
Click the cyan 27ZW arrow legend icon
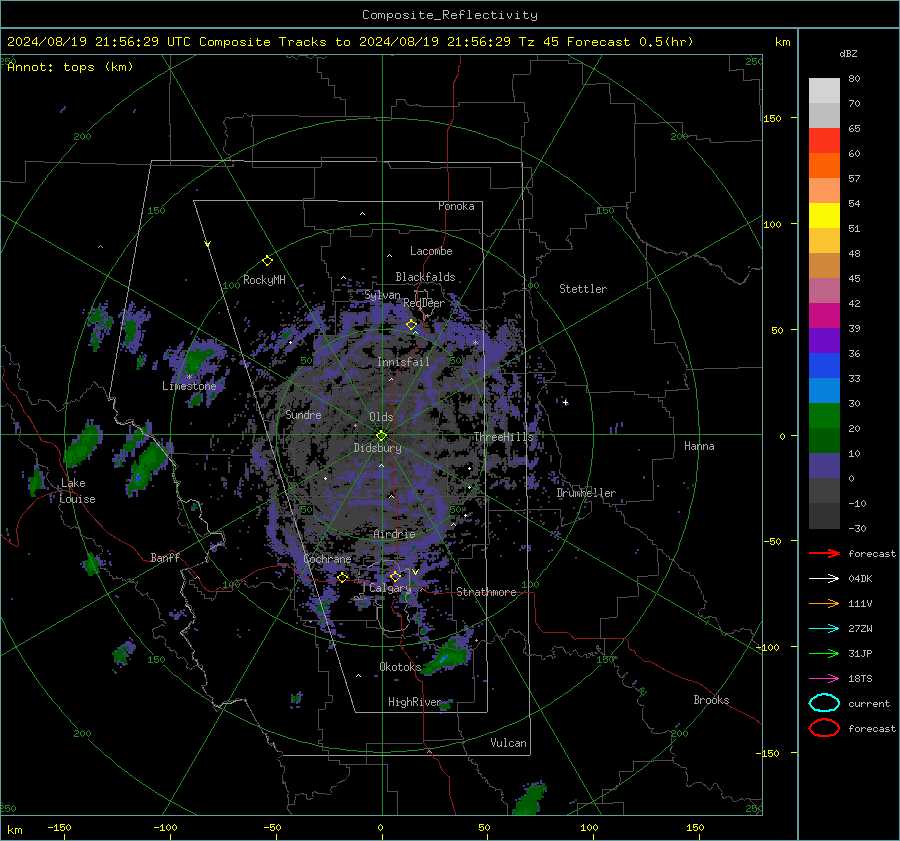[x=824, y=629]
